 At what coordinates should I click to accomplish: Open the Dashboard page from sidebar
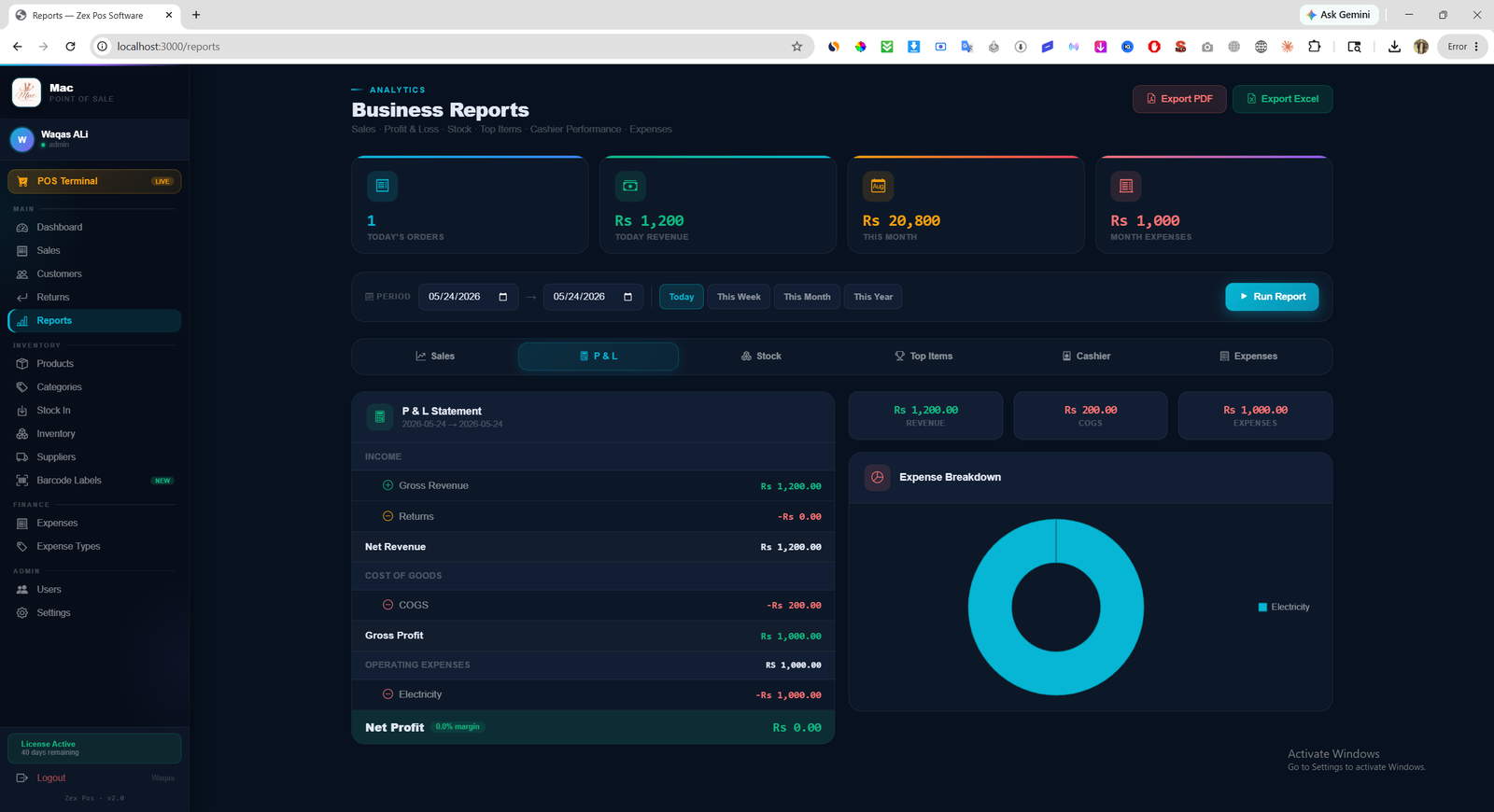(x=93, y=227)
